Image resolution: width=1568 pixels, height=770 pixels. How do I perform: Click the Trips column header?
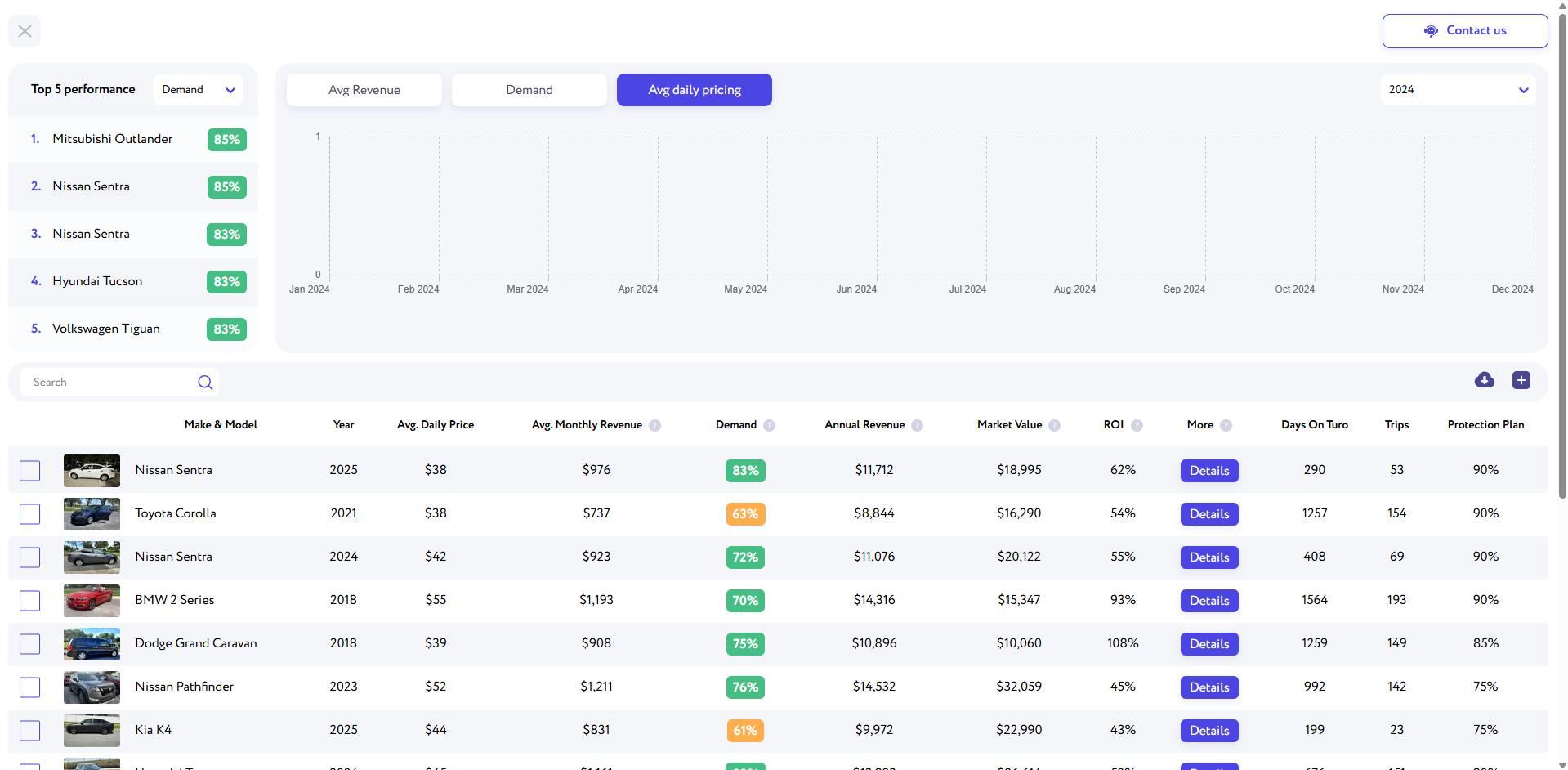pyautogui.click(x=1396, y=425)
